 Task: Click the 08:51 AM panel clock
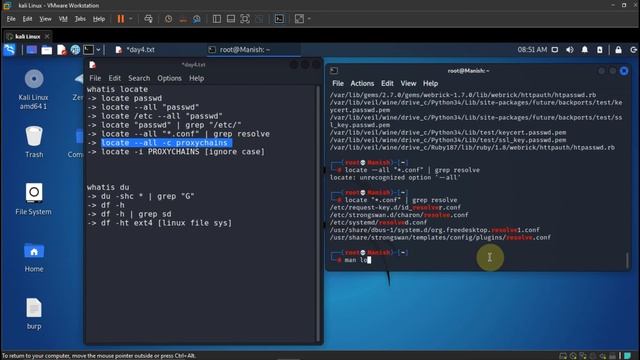click(x=532, y=50)
